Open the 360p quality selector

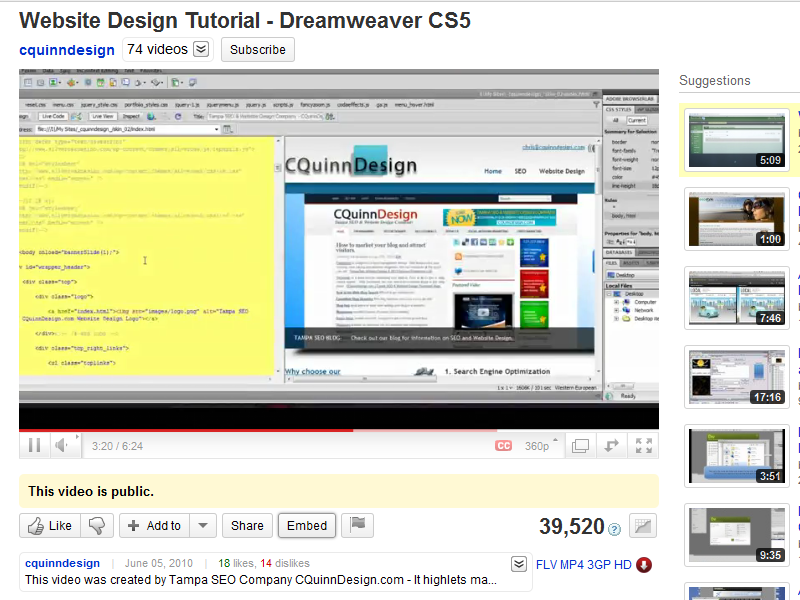pyautogui.click(x=538, y=444)
